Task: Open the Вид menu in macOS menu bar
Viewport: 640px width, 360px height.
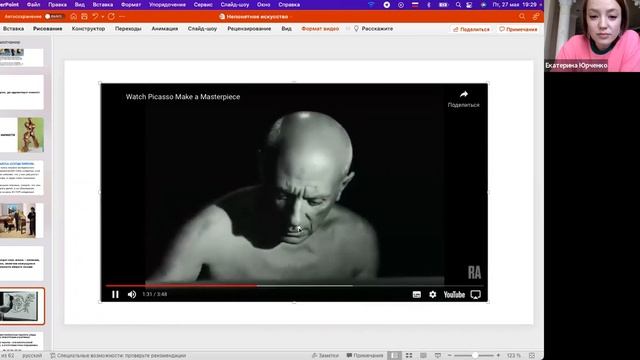Action: pos(80,5)
